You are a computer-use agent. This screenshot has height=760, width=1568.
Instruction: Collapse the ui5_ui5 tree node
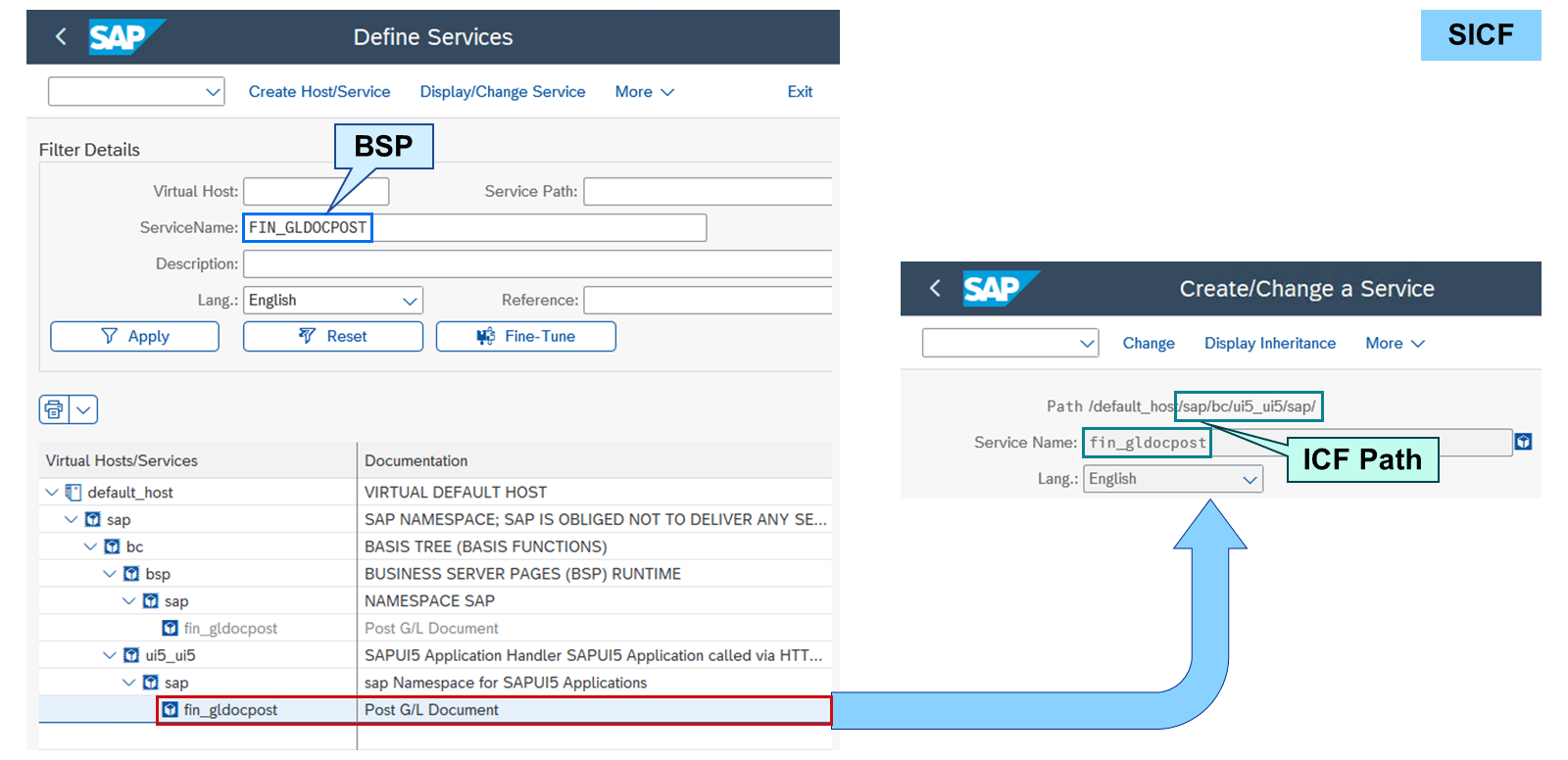(x=110, y=655)
